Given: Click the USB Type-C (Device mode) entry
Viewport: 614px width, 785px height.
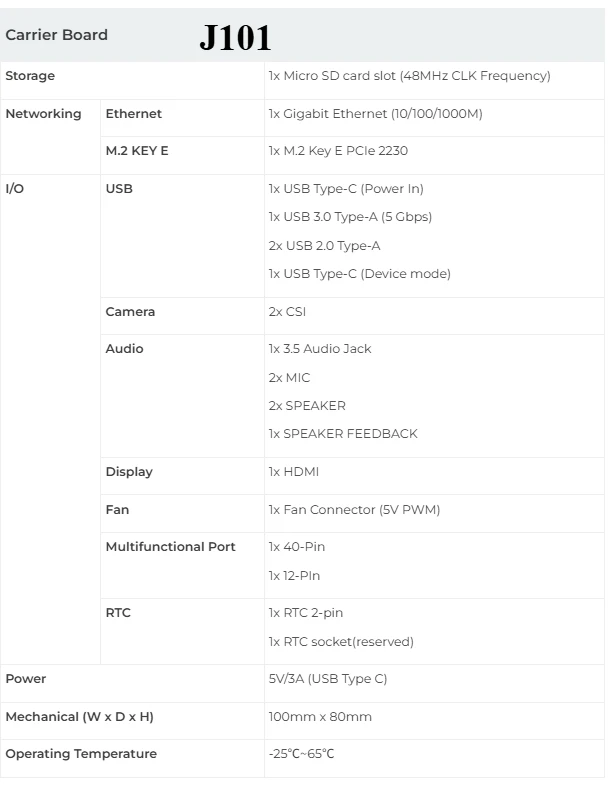Looking at the screenshot, I should tap(360, 274).
